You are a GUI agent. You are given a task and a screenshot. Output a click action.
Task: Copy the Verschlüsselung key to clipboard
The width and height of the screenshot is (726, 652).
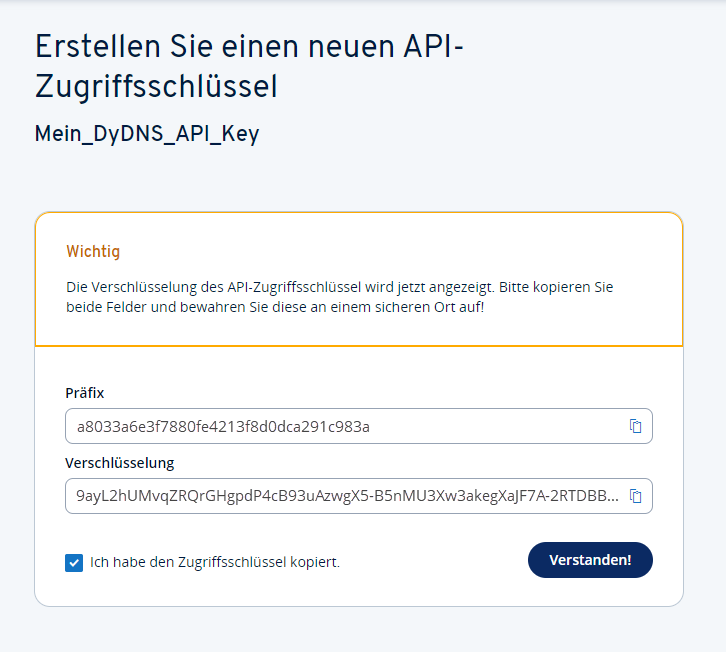point(635,496)
